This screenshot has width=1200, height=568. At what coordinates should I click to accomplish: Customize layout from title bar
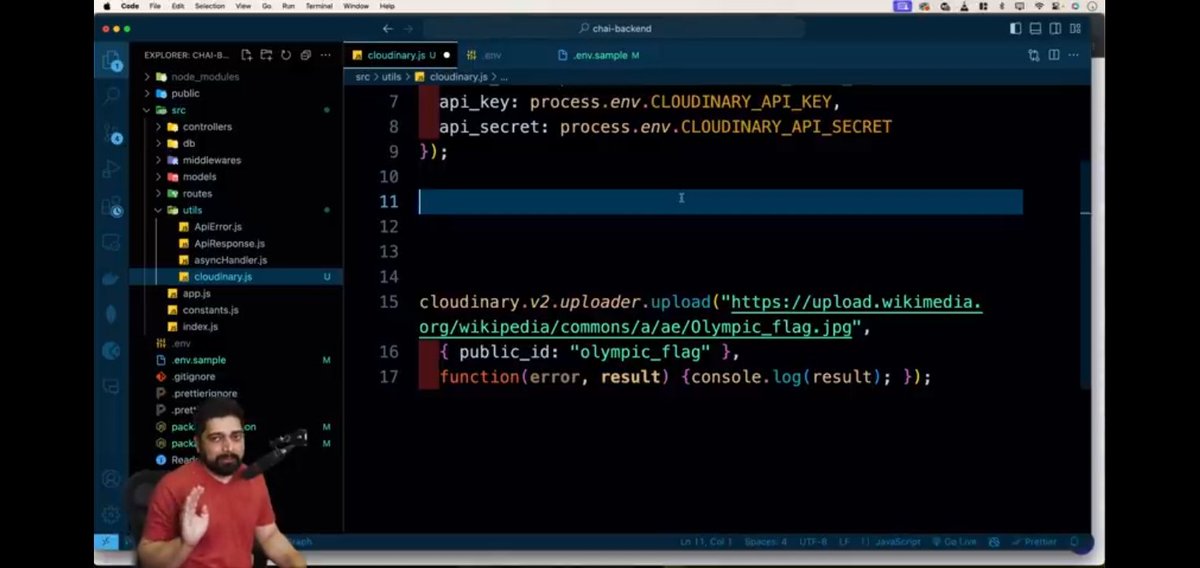pyautogui.click(x=1076, y=29)
